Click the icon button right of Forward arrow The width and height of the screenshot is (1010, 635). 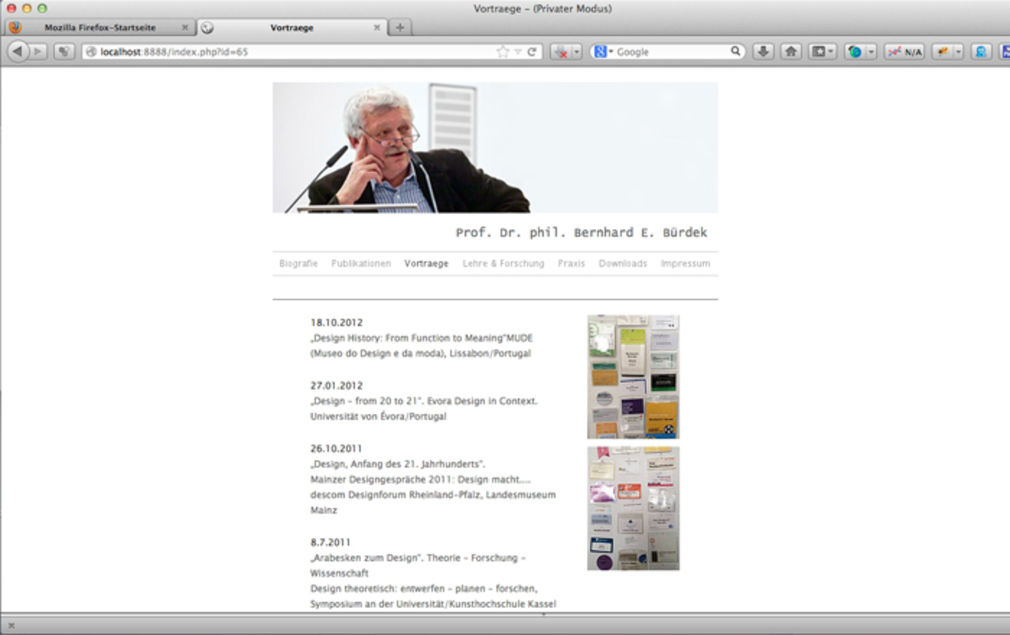tap(64, 52)
